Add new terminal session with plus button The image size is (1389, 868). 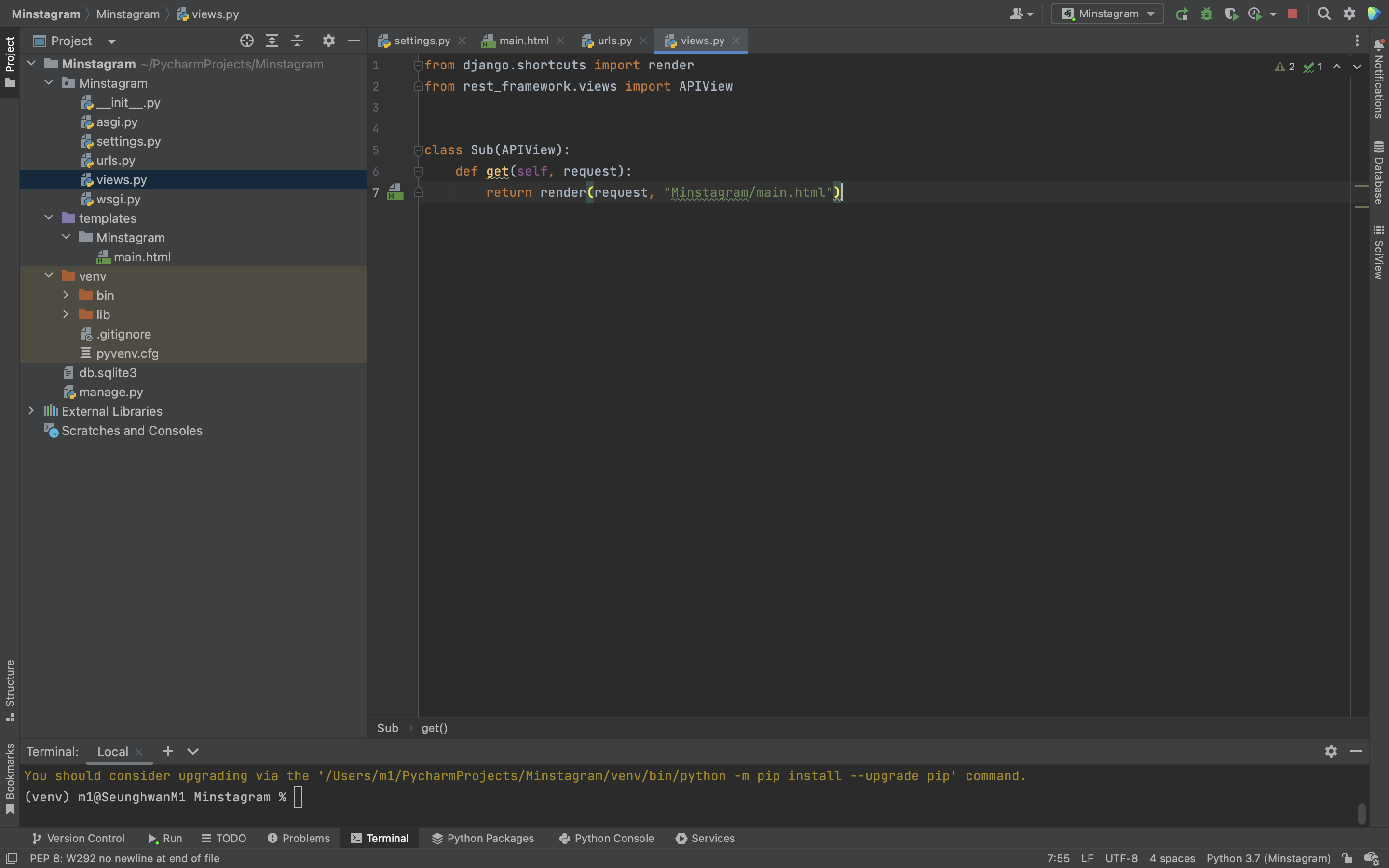168,751
